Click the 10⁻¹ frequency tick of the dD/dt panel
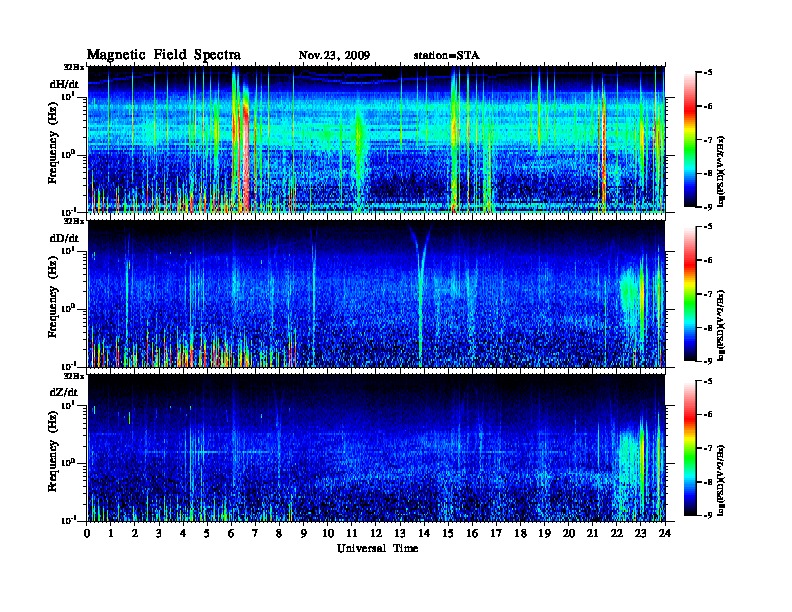This screenshot has height=612, width=792. click(x=67, y=365)
